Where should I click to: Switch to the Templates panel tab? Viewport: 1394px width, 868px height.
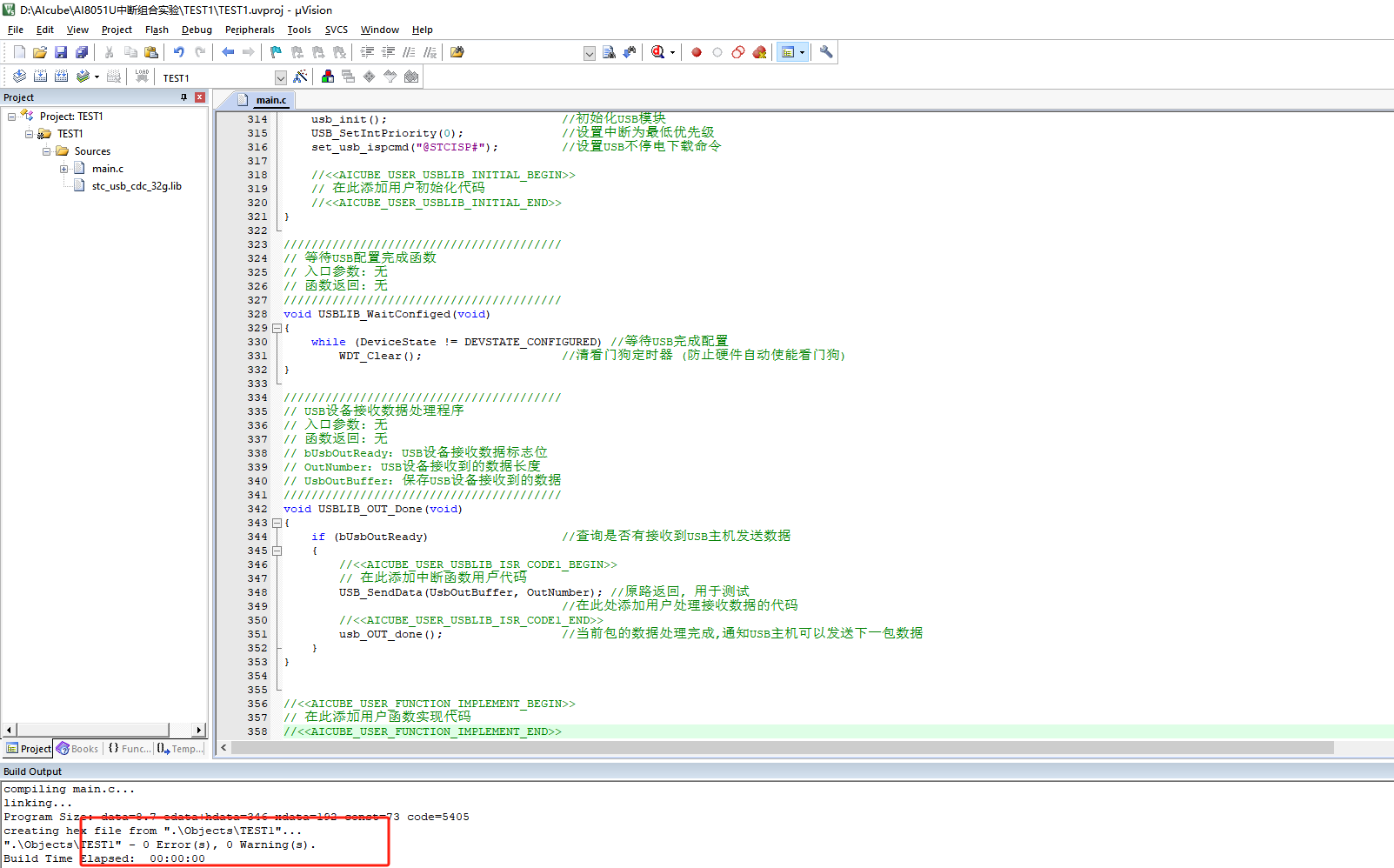(181, 749)
